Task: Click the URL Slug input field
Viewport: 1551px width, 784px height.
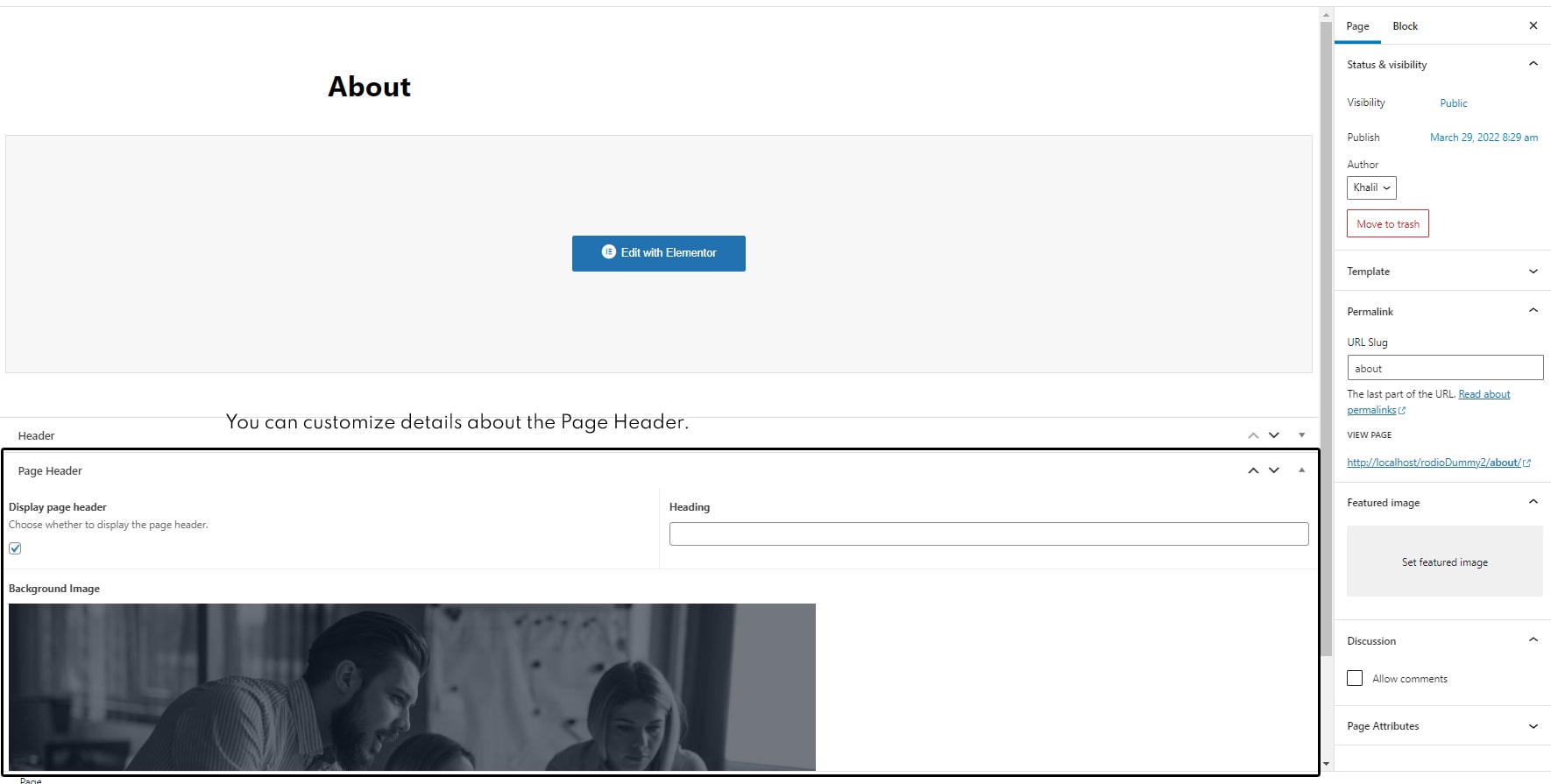Action: (1445, 368)
